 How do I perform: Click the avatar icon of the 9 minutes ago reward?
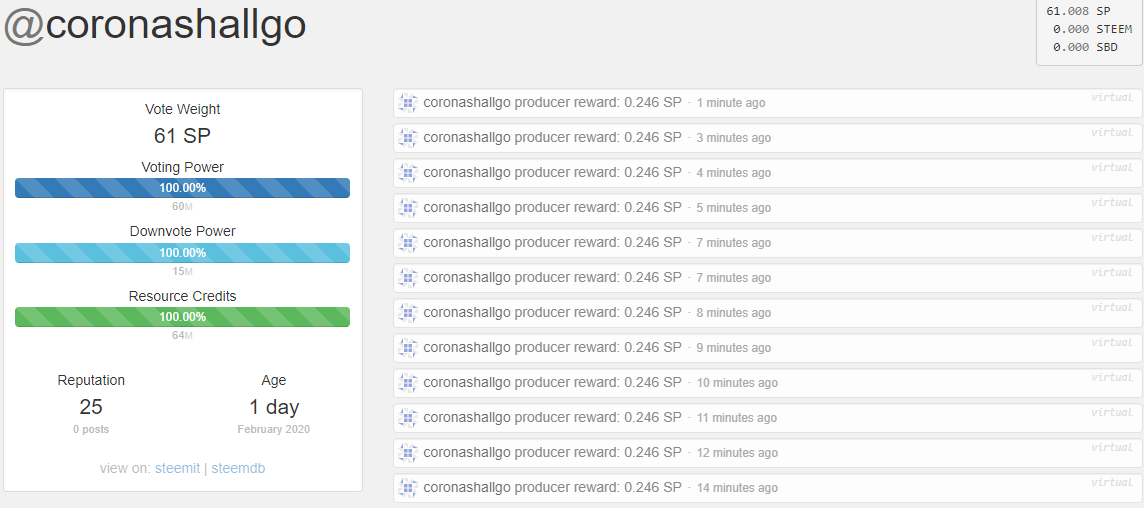tap(408, 348)
